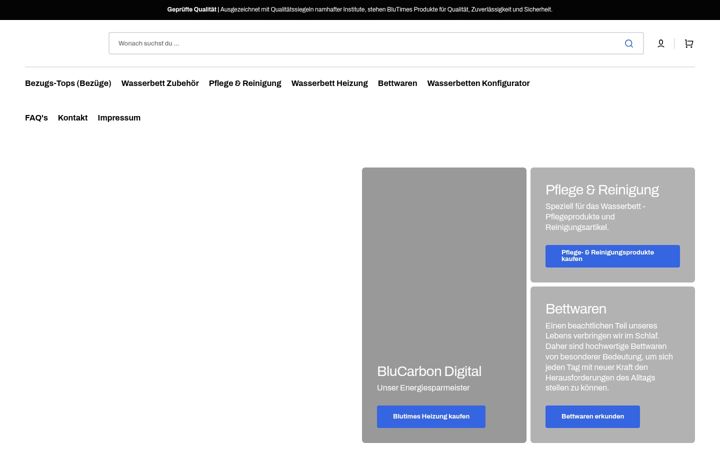
Task: Click Bettwaren erkunden button
Action: click(592, 416)
